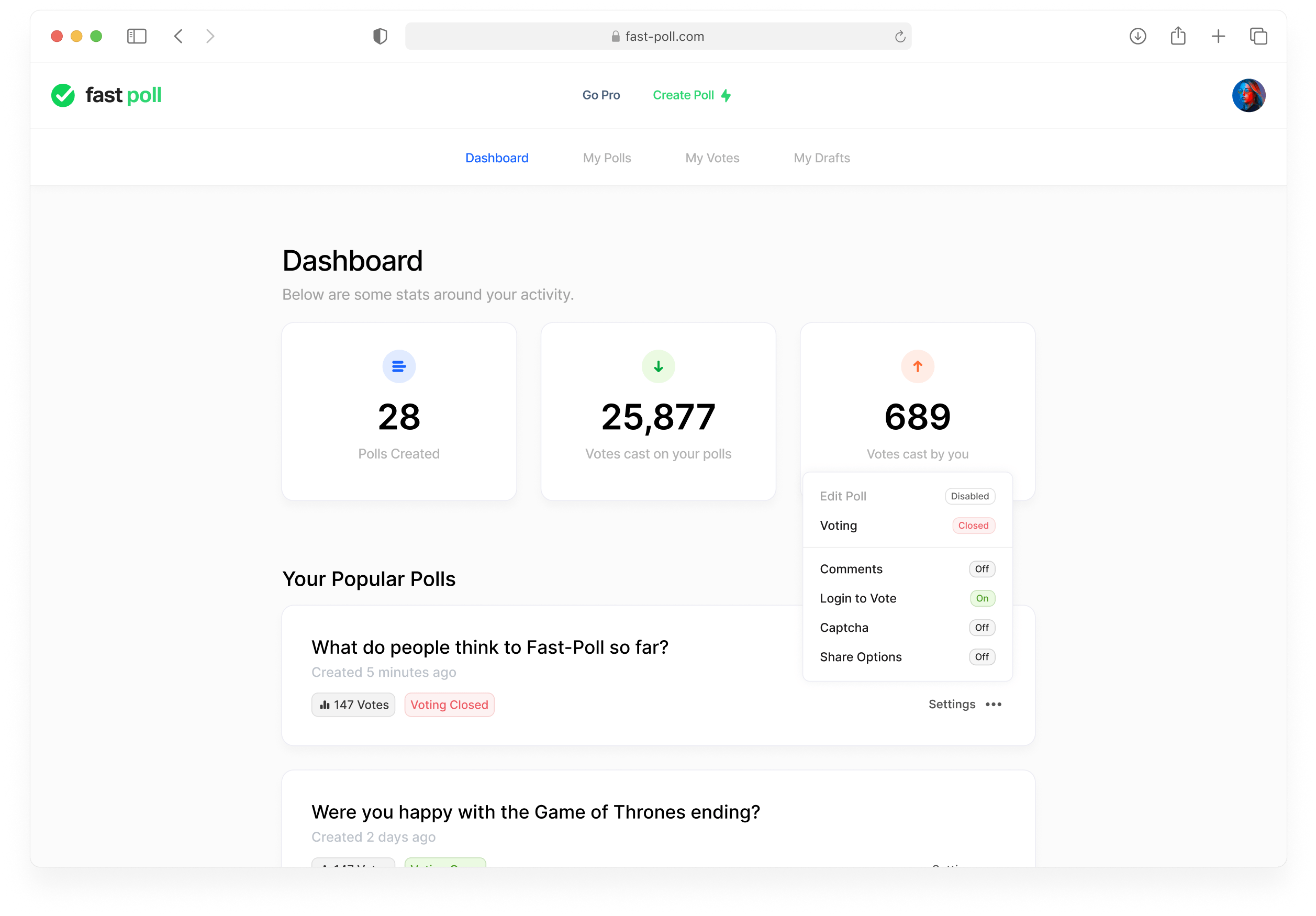The width and height of the screenshot is (1316, 916).
Task: Open the user profile avatar menu
Action: [1248, 95]
